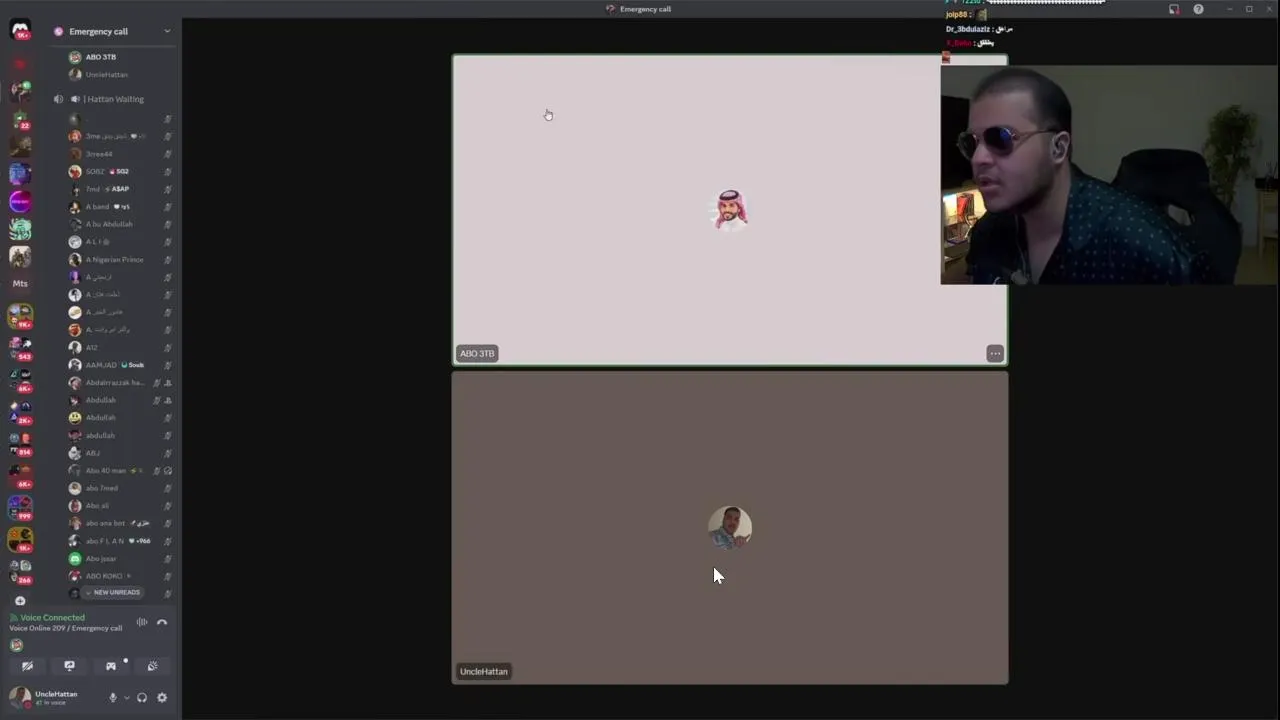This screenshot has height=720, width=1280.
Task: Select user abo ana bot
Action: click(118, 523)
